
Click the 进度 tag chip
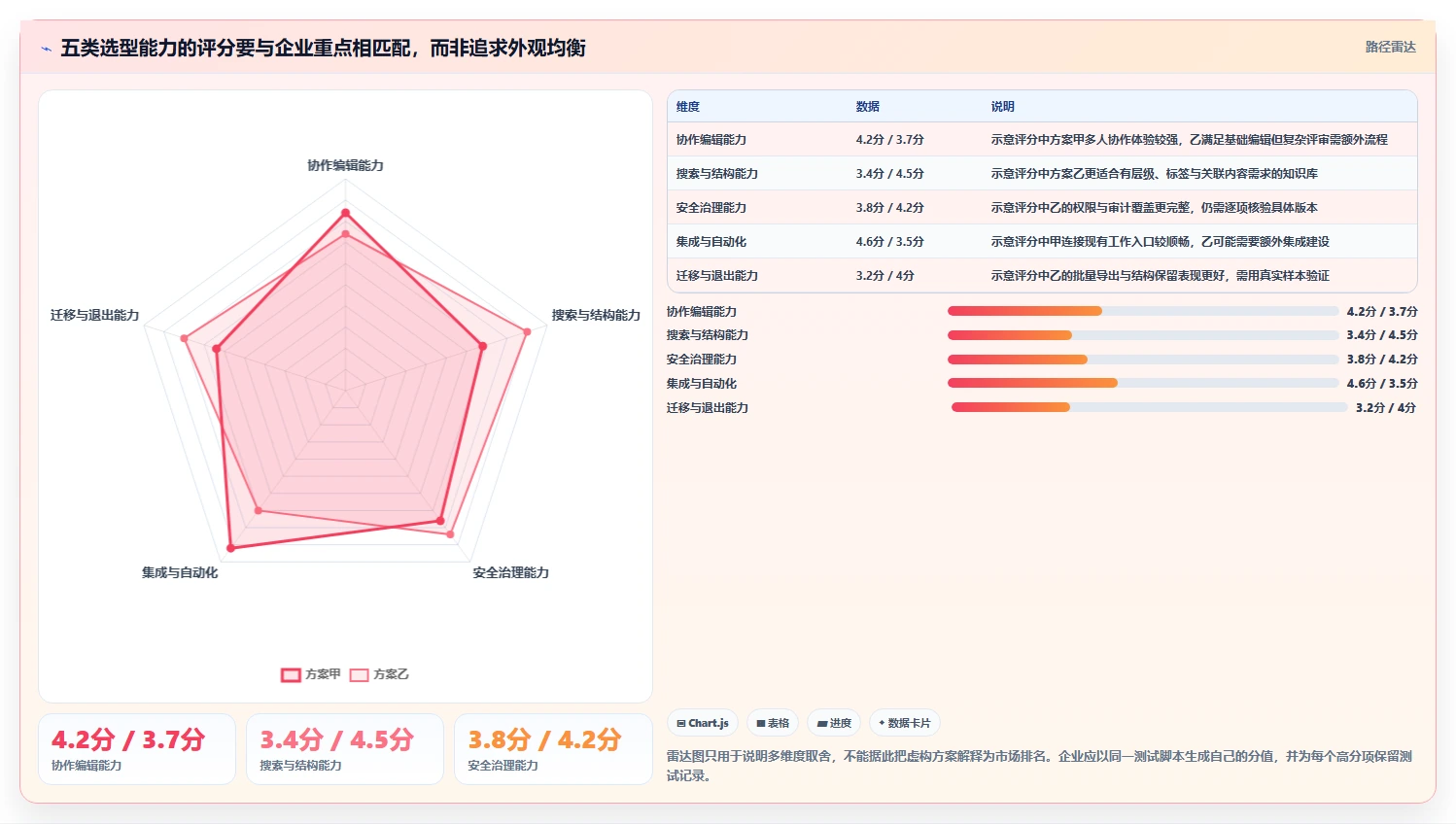834,723
